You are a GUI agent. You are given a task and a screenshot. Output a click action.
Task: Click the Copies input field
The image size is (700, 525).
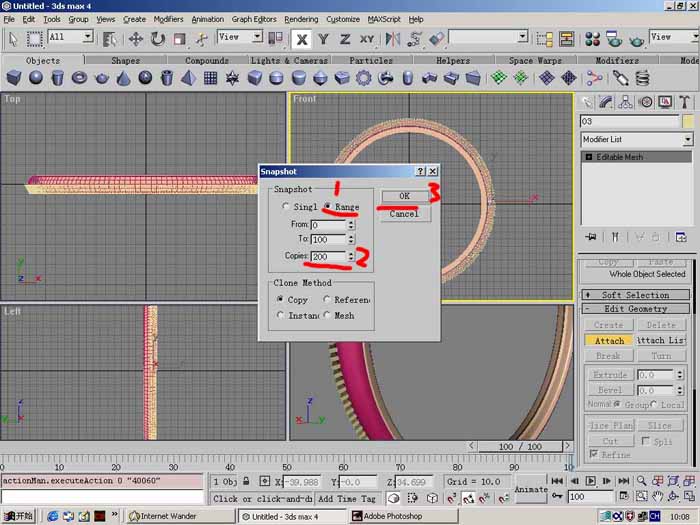pos(329,256)
